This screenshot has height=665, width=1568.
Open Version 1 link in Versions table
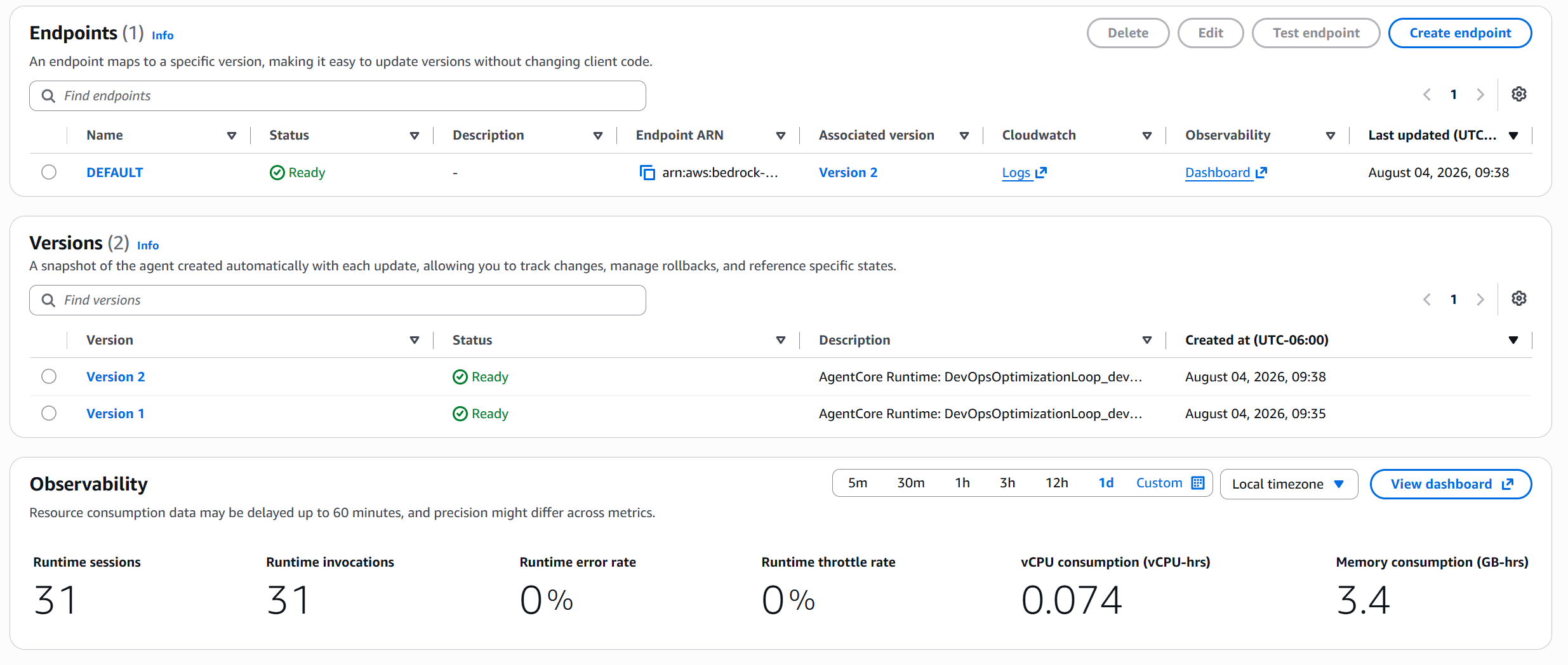[116, 414]
